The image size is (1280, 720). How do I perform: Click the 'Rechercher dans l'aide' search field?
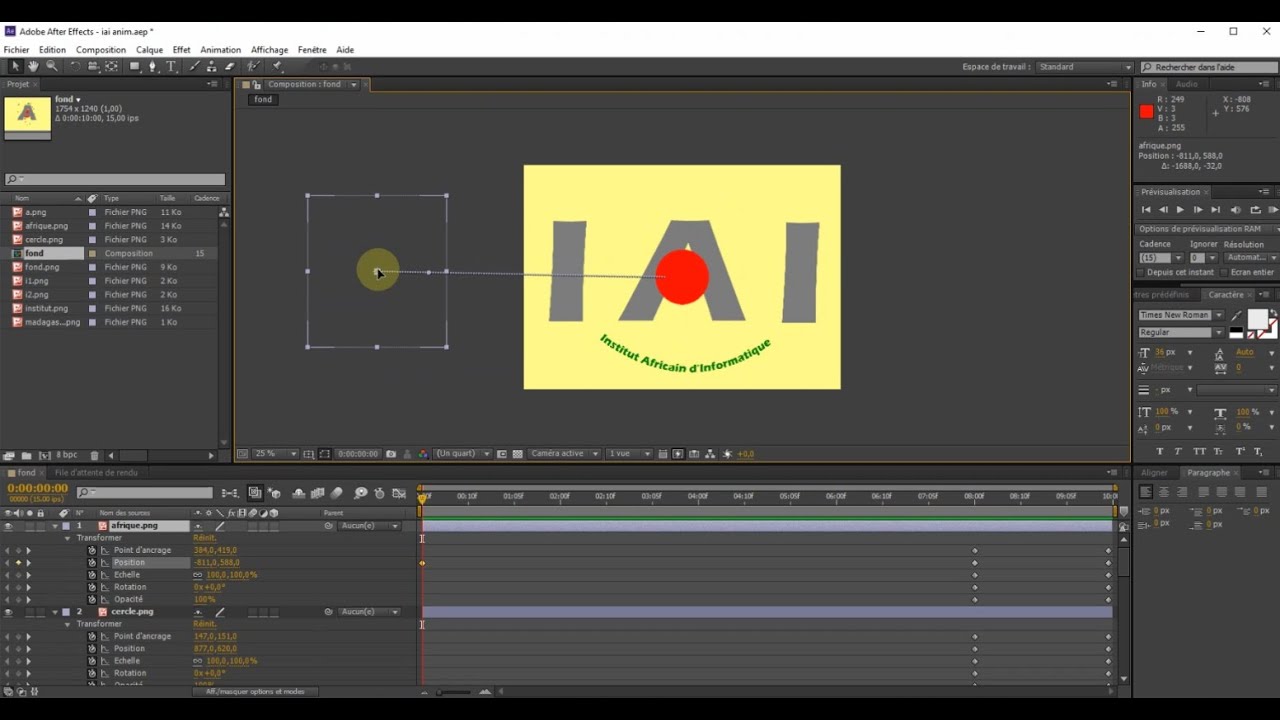[1207, 67]
